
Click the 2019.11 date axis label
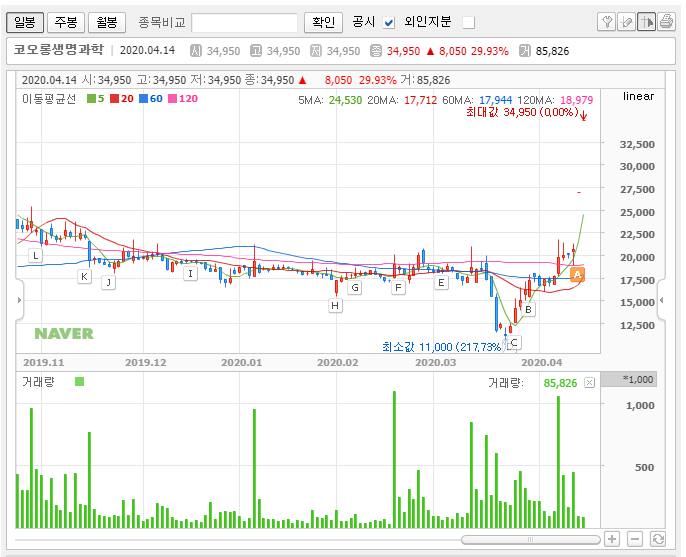(43, 362)
